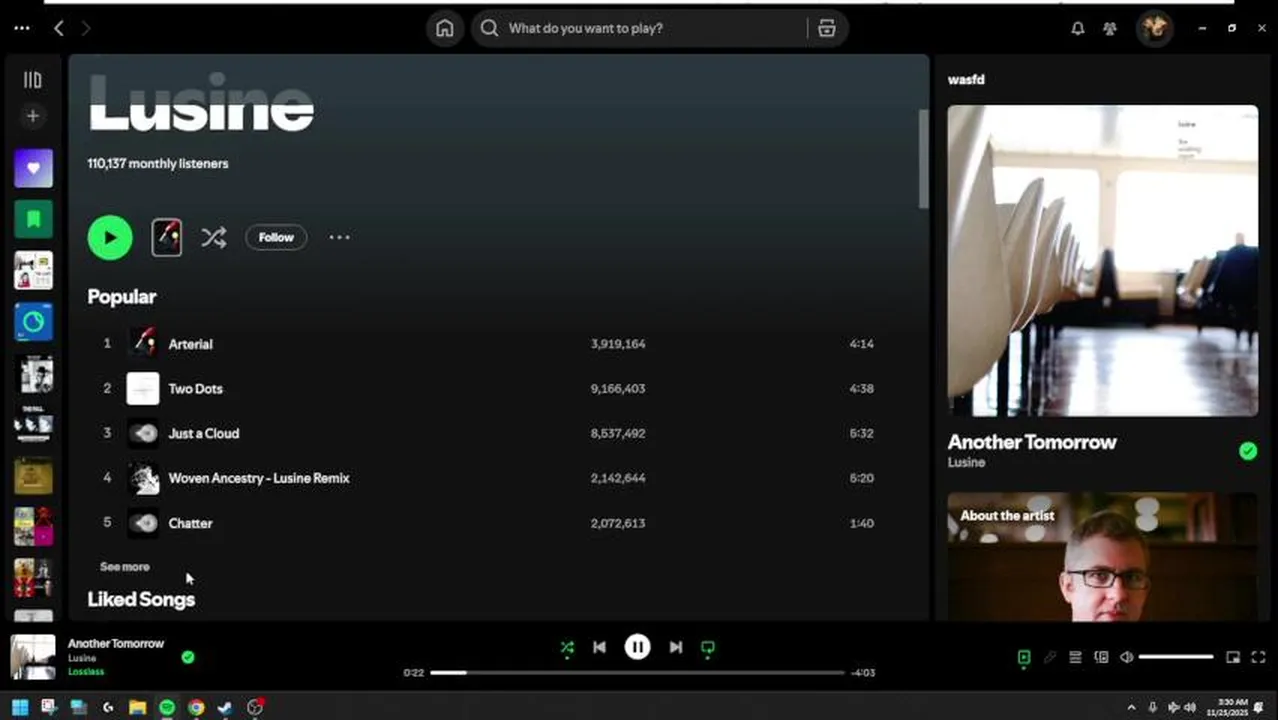The height and width of the screenshot is (720, 1278).
Task: Open Another Tomorrow title in right panel
Action: 1032,442
